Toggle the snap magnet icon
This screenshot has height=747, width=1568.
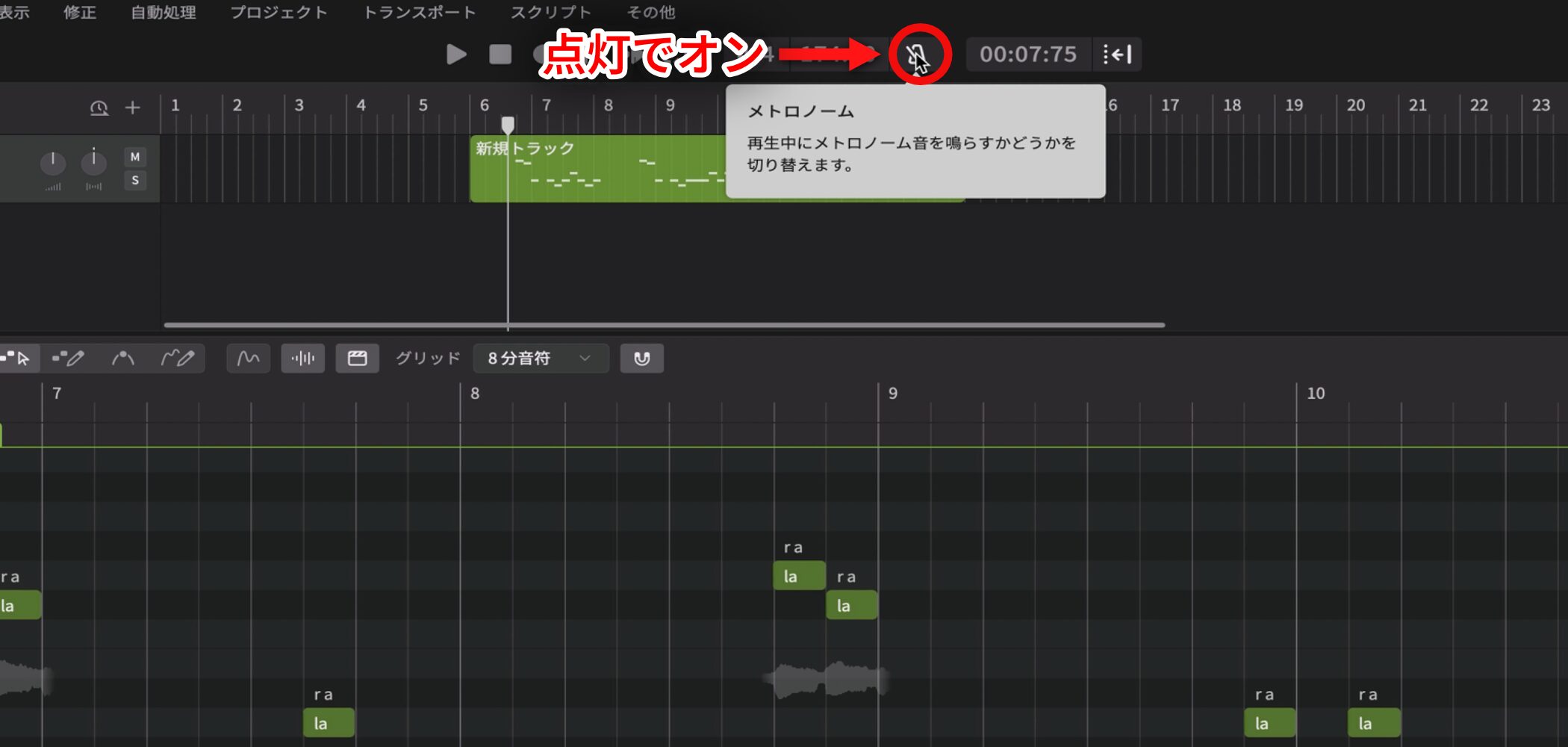[641, 359]
